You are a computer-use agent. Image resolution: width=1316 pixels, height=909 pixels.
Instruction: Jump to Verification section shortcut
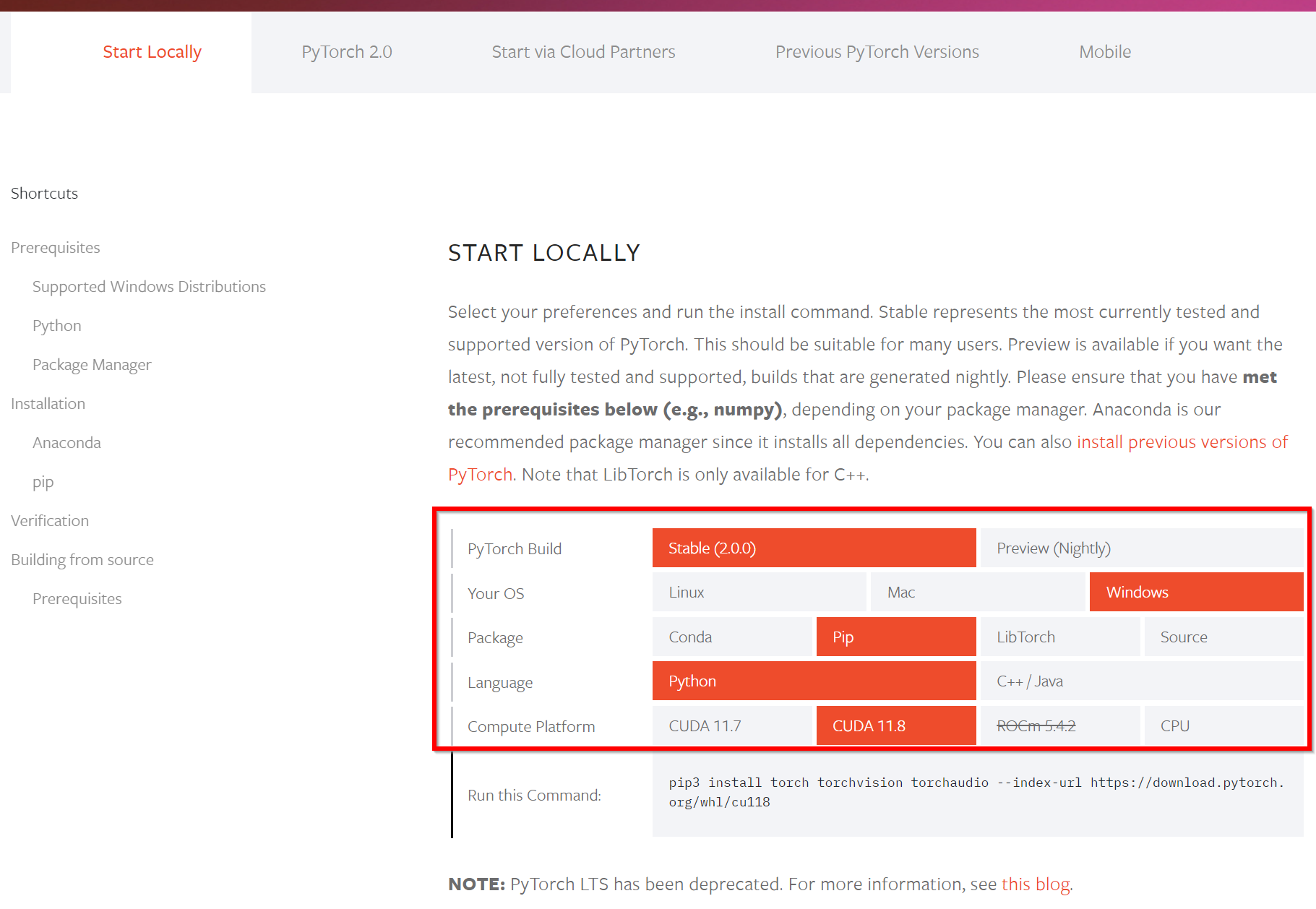[x=50, y=520]
